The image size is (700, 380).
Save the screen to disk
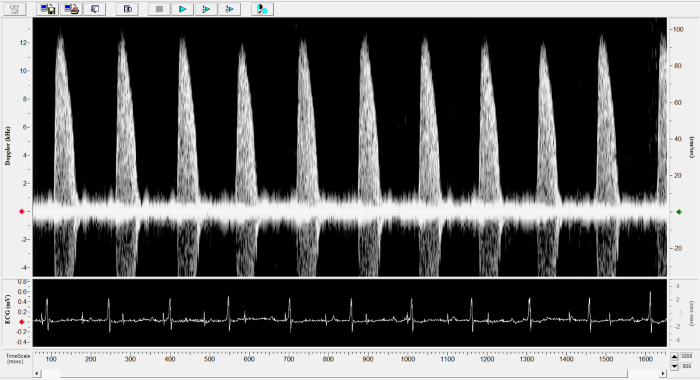[48, 9]
